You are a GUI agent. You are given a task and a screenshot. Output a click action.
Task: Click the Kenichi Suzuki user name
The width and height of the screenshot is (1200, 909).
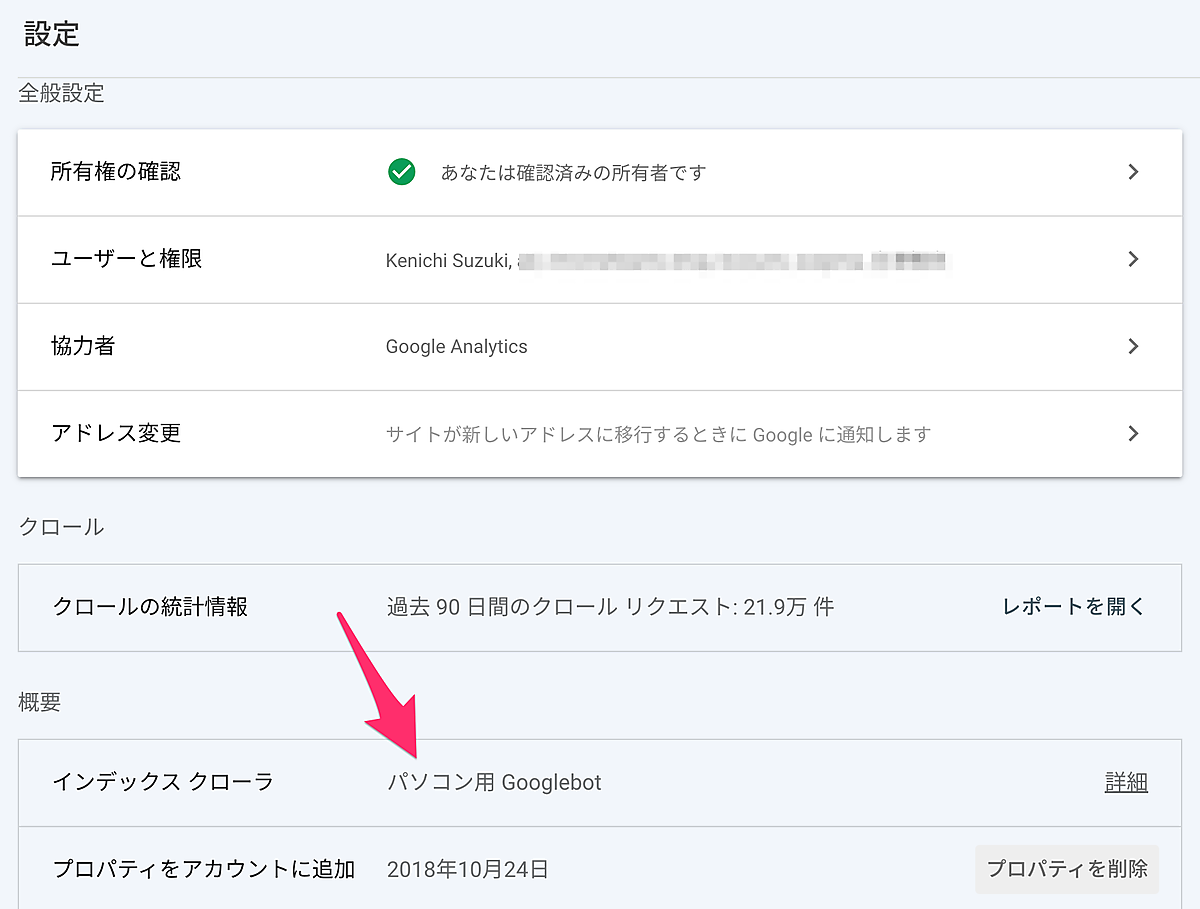449,260
